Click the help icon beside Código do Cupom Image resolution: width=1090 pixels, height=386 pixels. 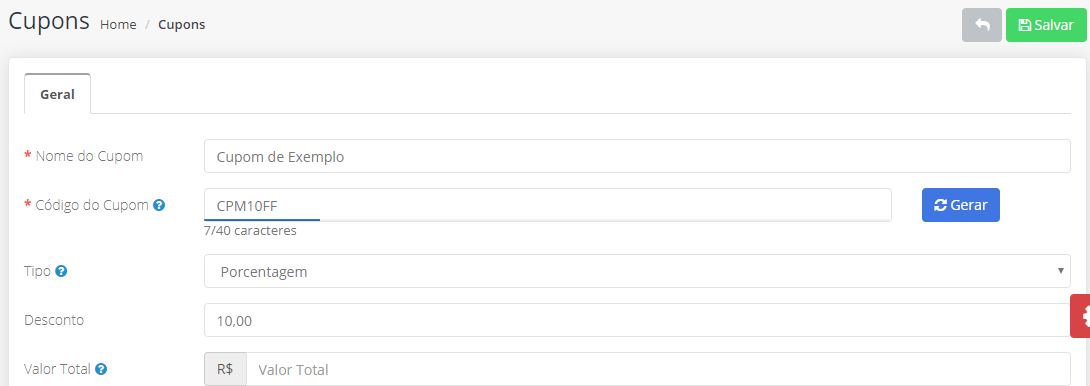(x=159, y=205)
